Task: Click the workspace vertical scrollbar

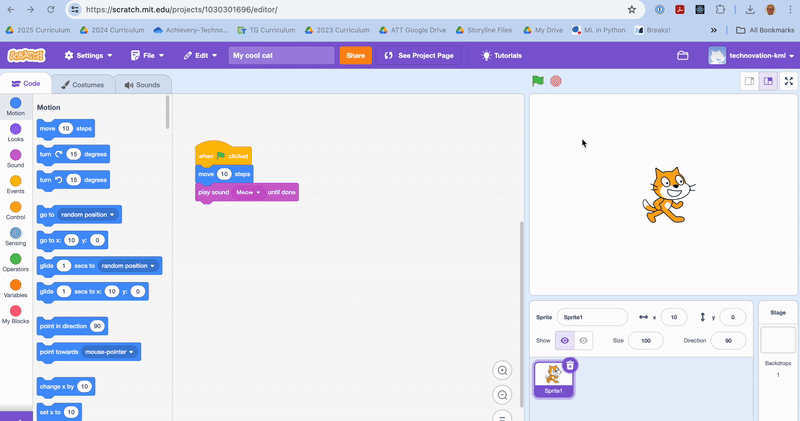Action: pyautogui.click(x=521, y=314)
